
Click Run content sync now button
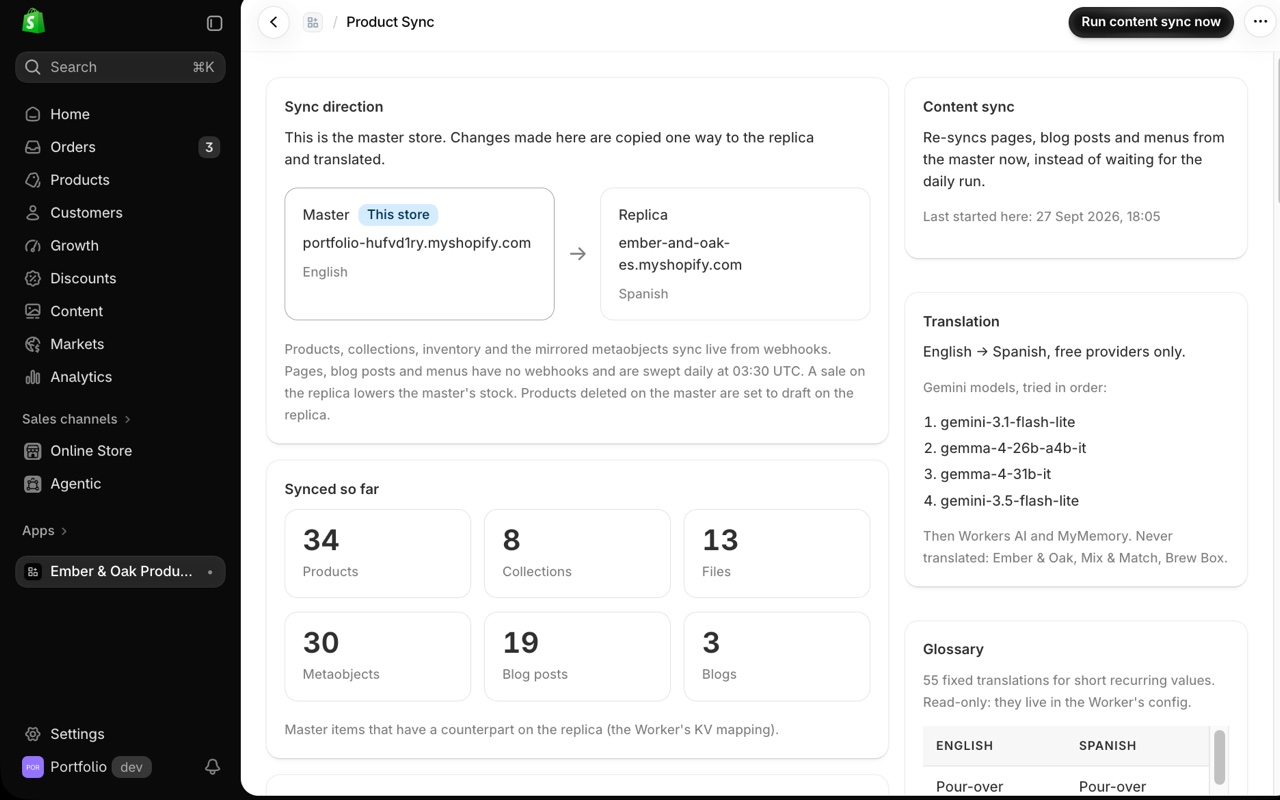pos(1151,22)
